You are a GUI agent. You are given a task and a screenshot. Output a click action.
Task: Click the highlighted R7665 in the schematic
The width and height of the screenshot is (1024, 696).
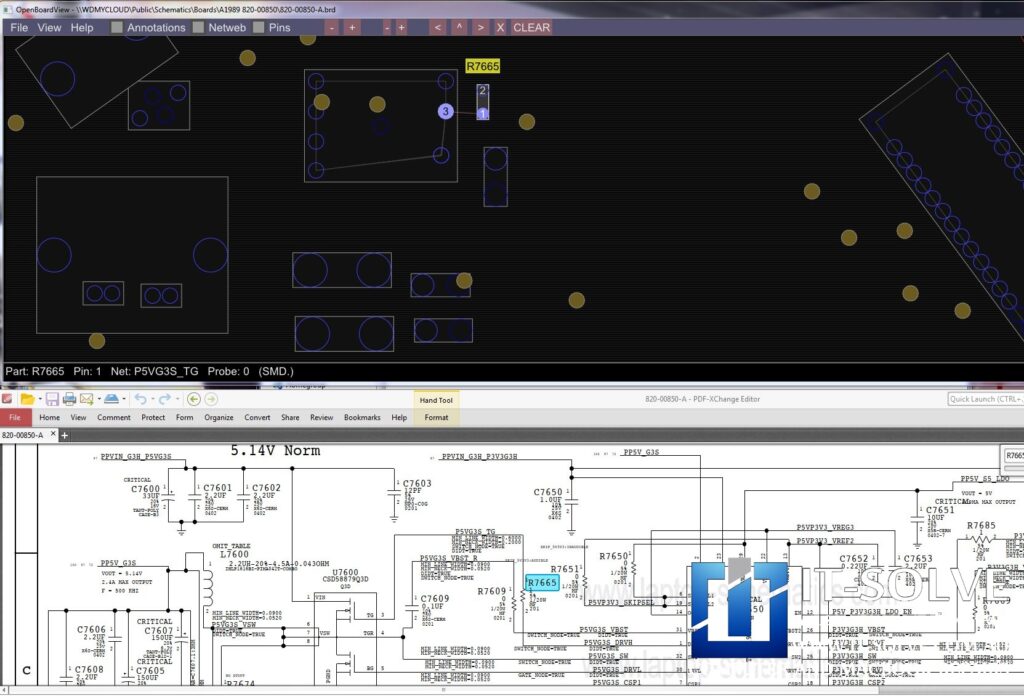pos(542,582)
